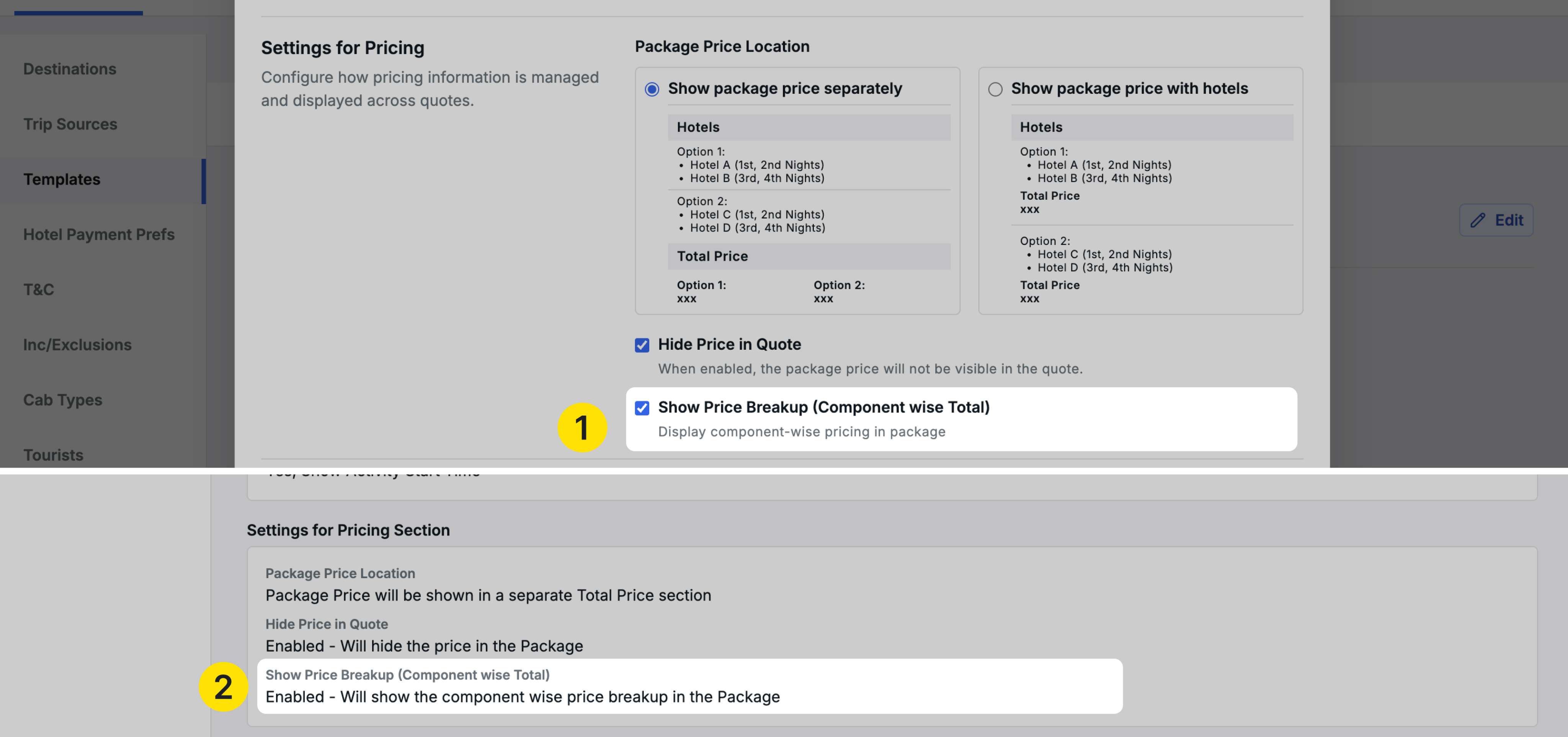Go to Hotel Payment Prefs

(99, 234)
